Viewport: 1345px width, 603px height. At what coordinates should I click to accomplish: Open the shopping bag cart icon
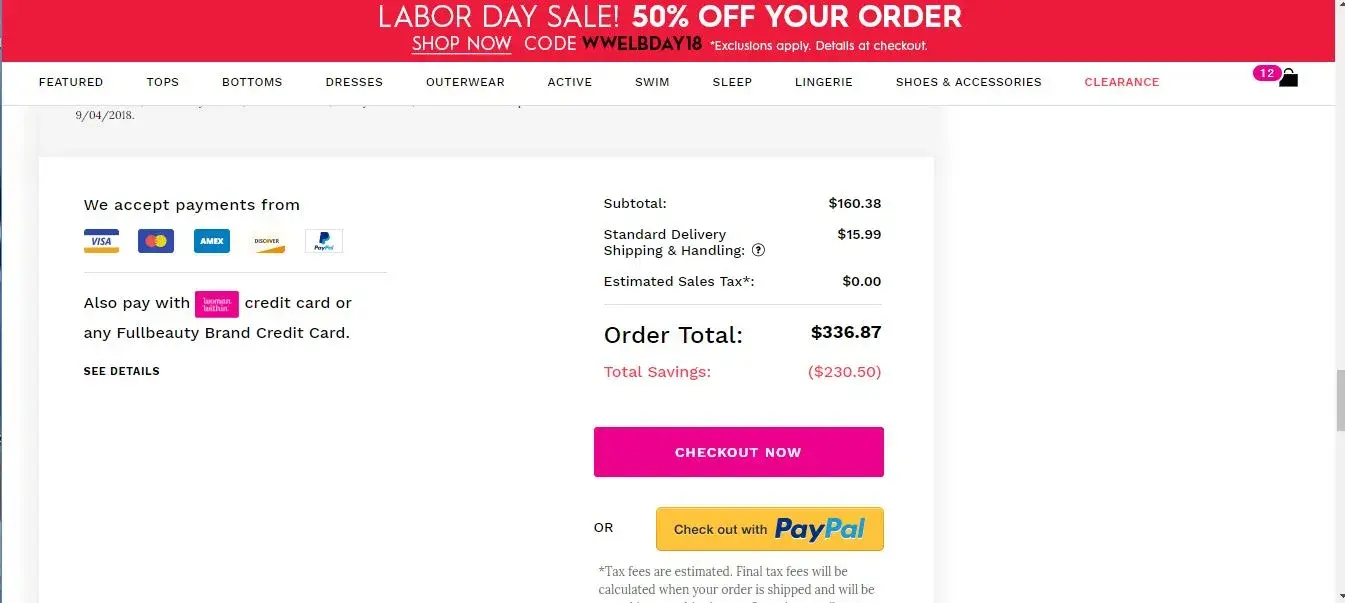(x=1288, y=77)
